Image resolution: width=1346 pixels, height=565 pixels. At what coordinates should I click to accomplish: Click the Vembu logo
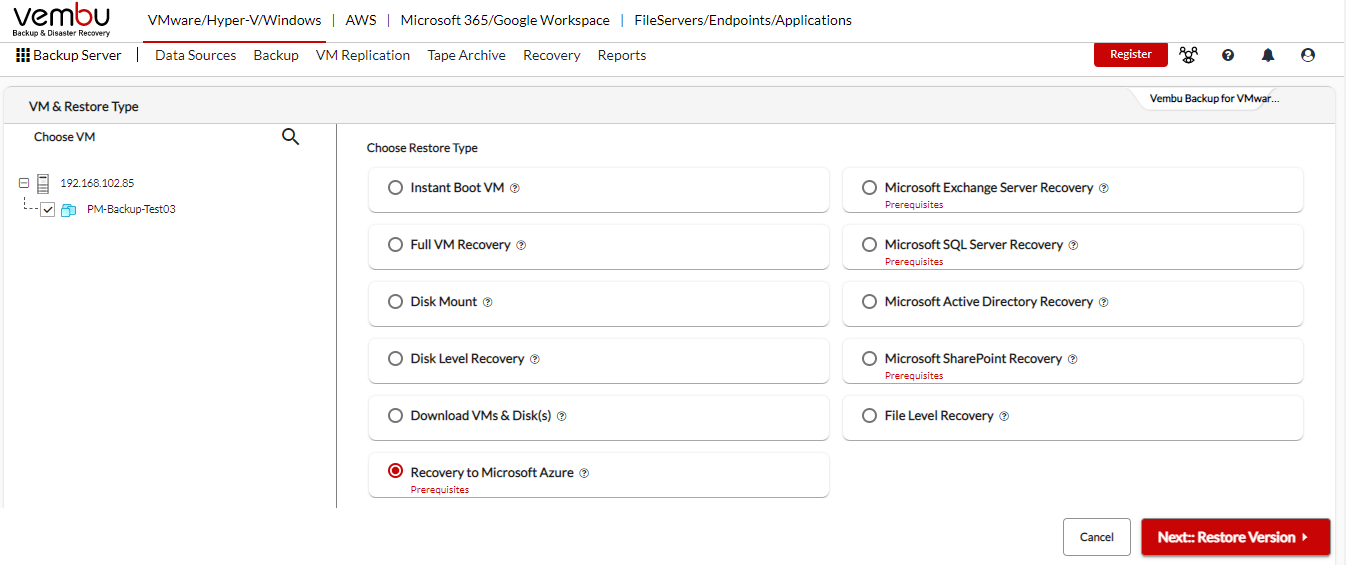(62, 20)
